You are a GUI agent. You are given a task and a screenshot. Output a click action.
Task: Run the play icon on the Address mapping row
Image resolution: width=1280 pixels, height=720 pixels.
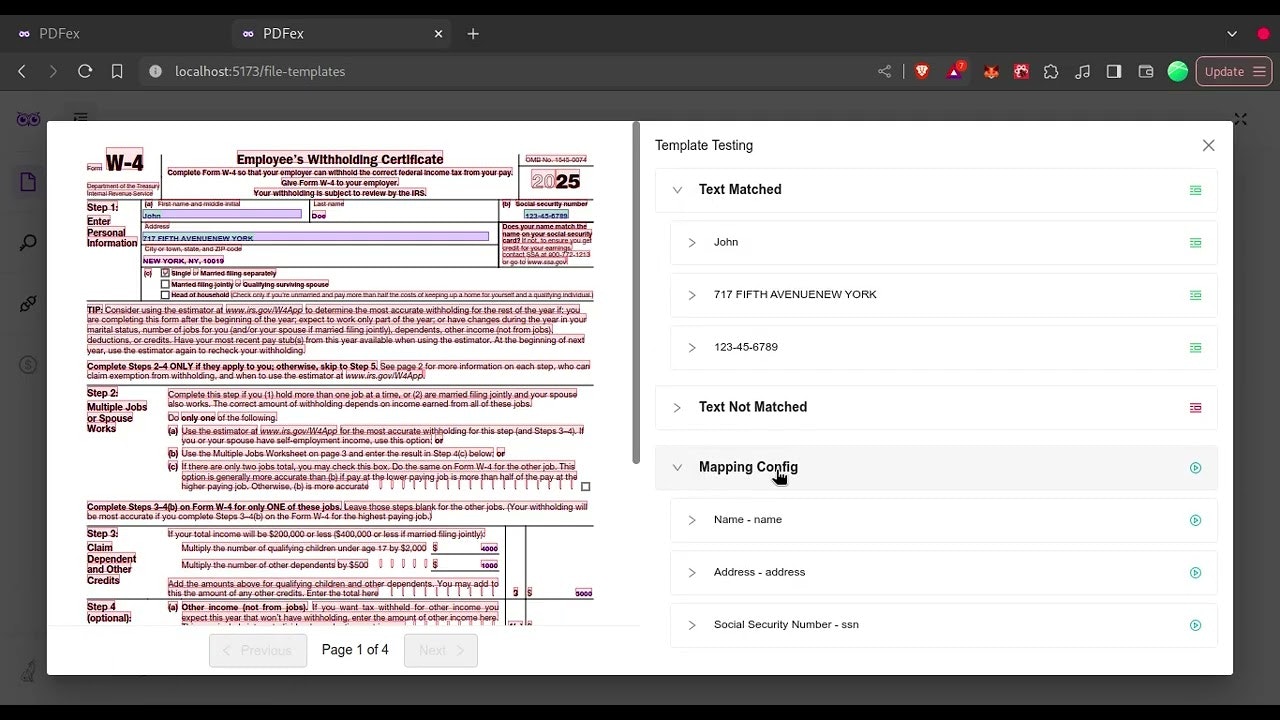1195,572
